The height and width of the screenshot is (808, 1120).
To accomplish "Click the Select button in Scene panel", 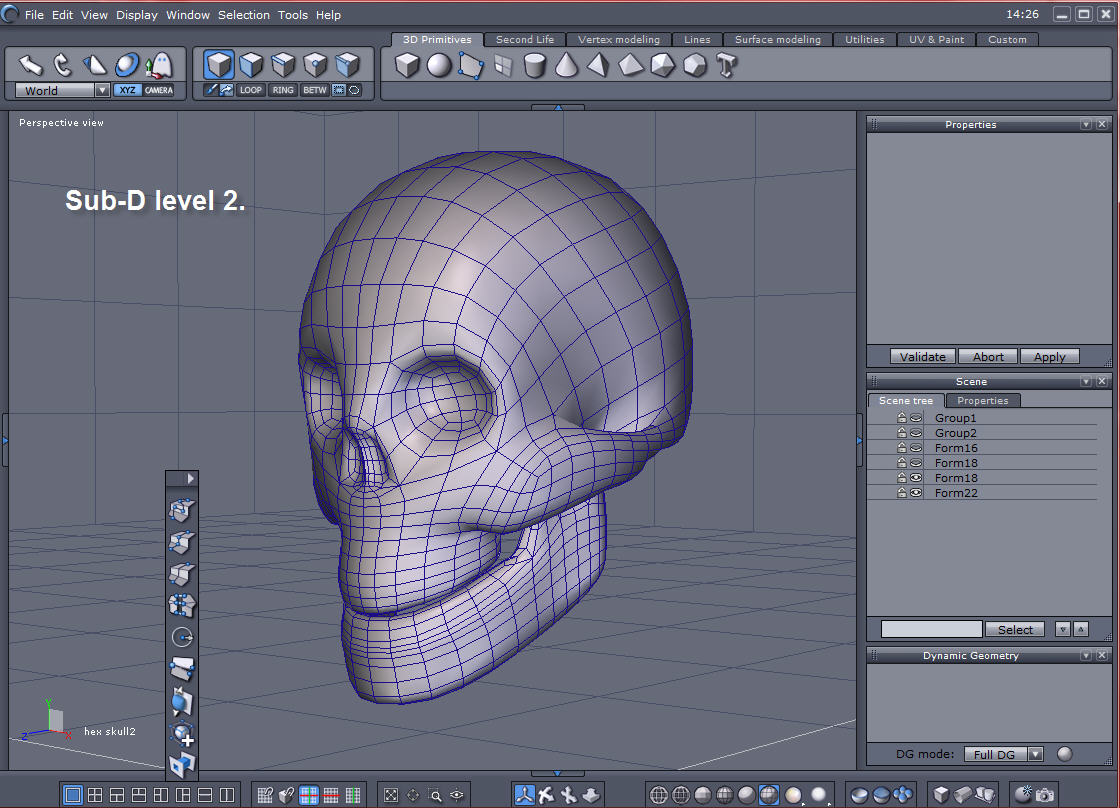I will 1015,629.
